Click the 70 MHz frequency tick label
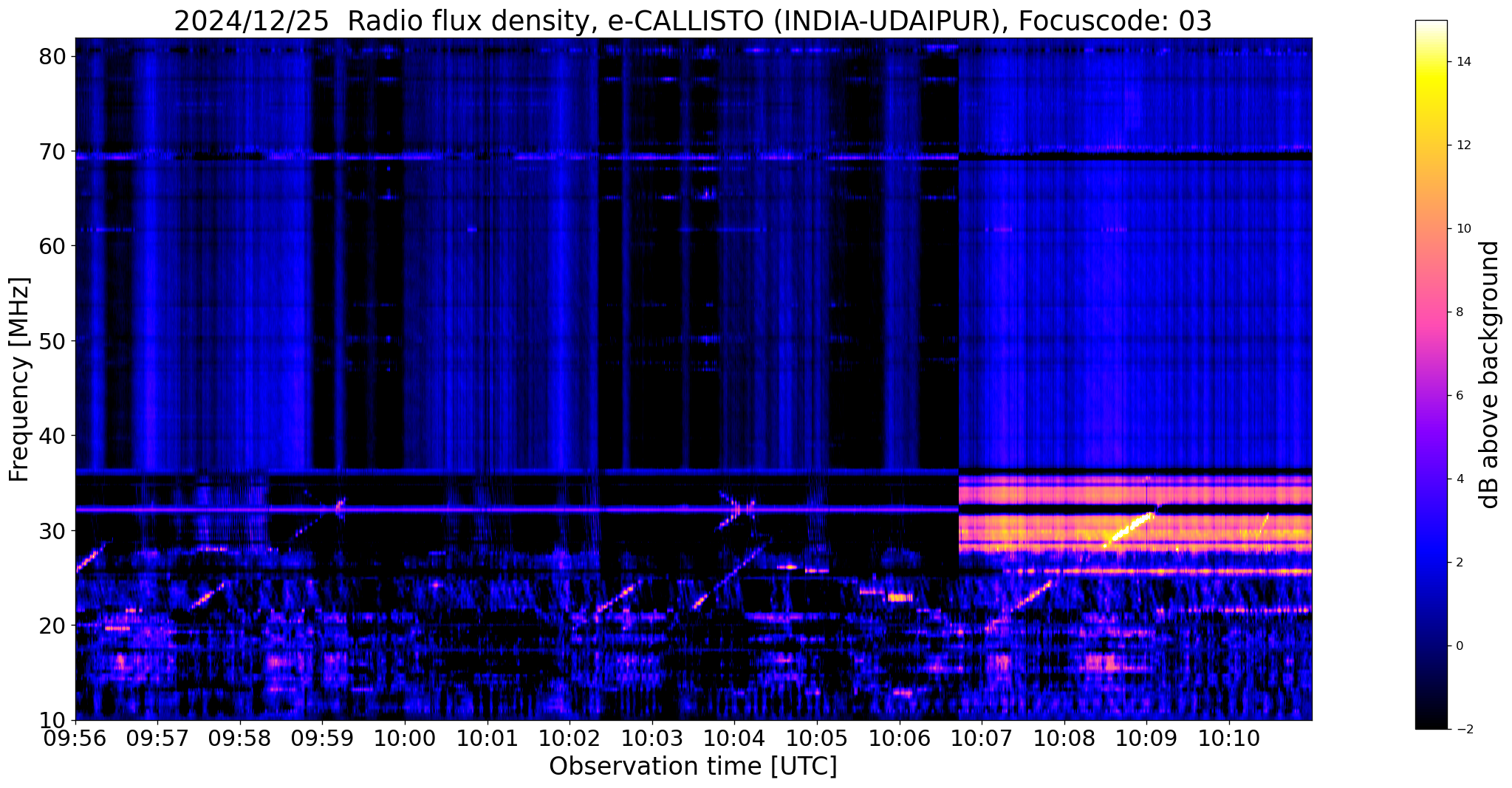The height and width of the screenshot is (788, 1512). click(x=53, y=151)
